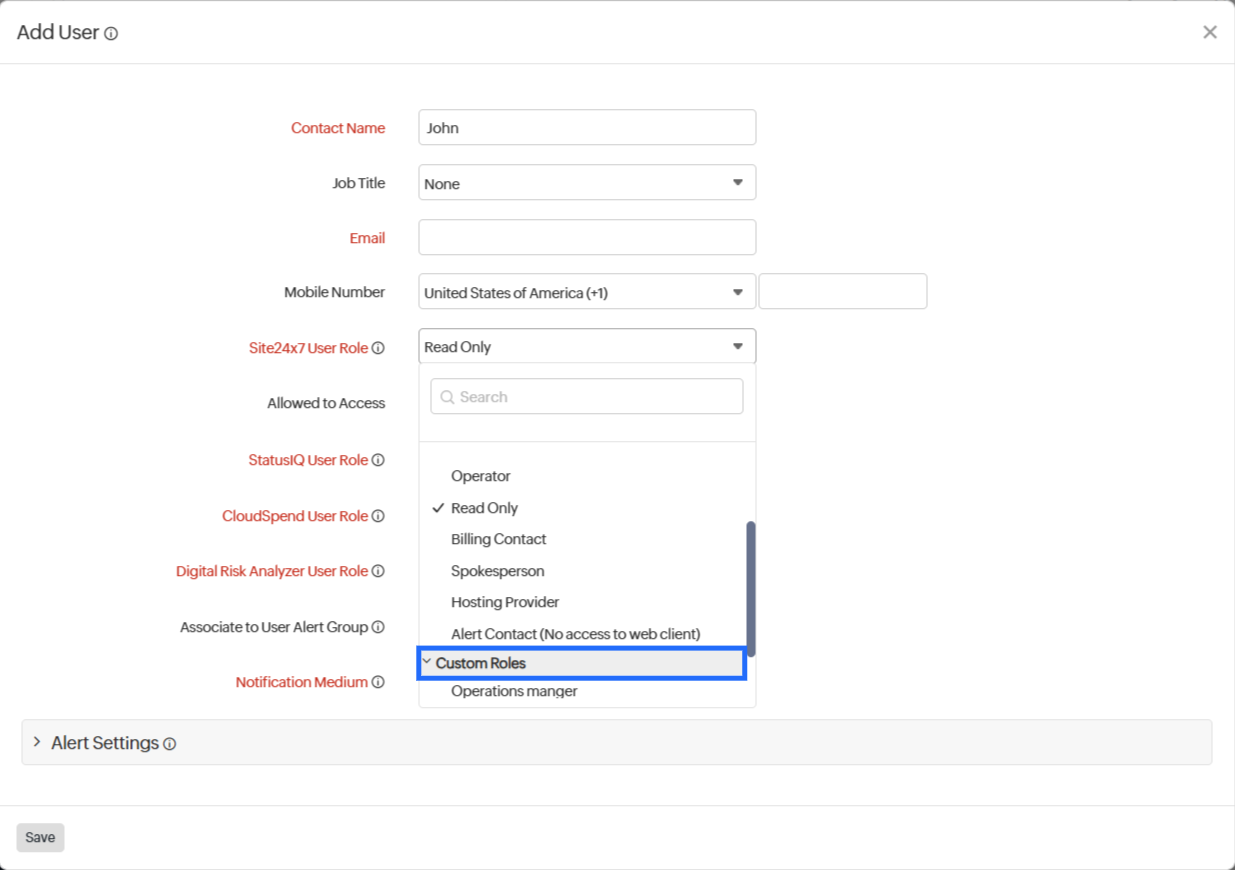Click info icon next to Add User title

(x=111, y=34)
